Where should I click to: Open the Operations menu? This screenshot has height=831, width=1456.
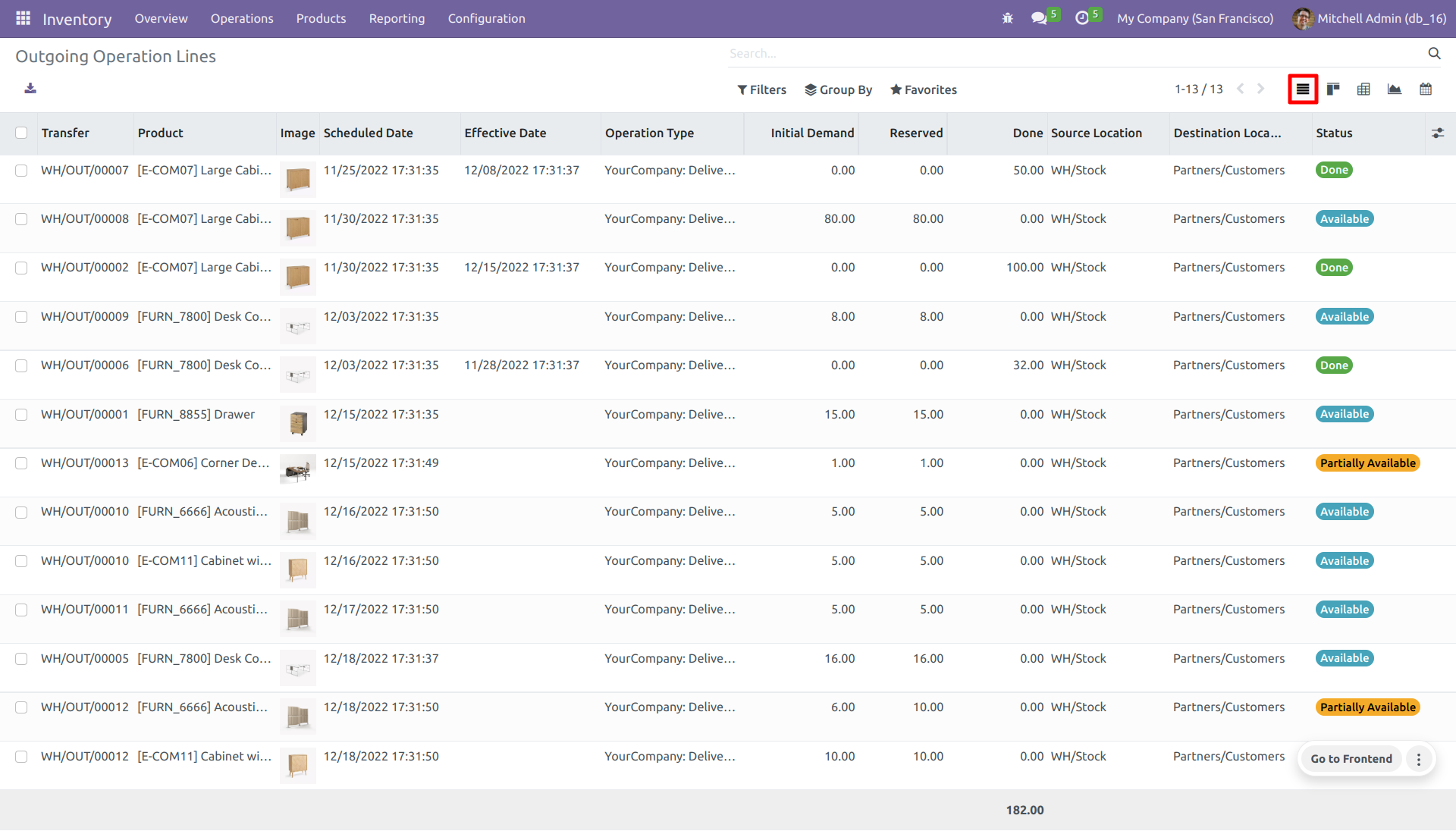click(x=242, y=18)
